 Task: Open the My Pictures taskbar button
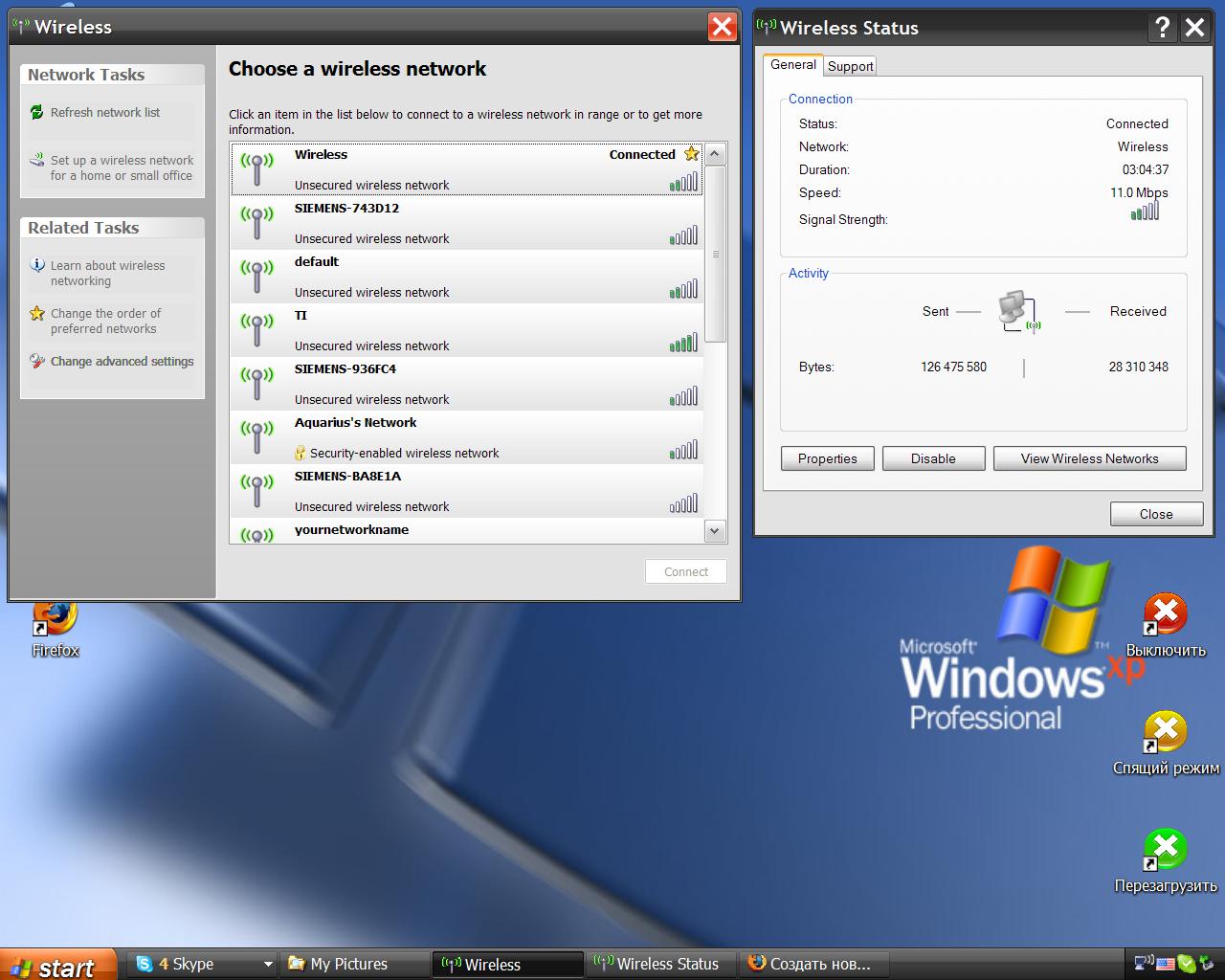(x=356, y=965)
